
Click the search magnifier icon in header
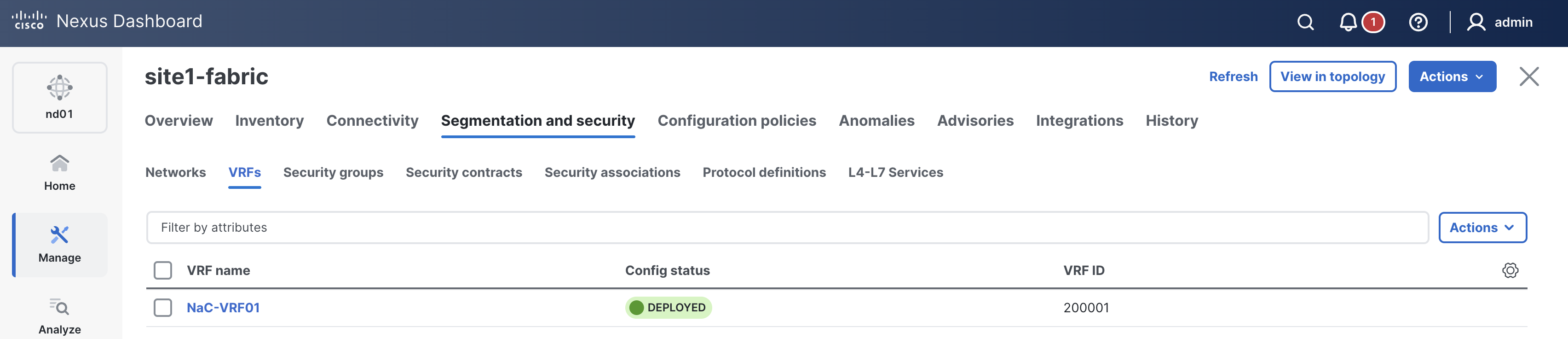click(x=1305, y=23)
